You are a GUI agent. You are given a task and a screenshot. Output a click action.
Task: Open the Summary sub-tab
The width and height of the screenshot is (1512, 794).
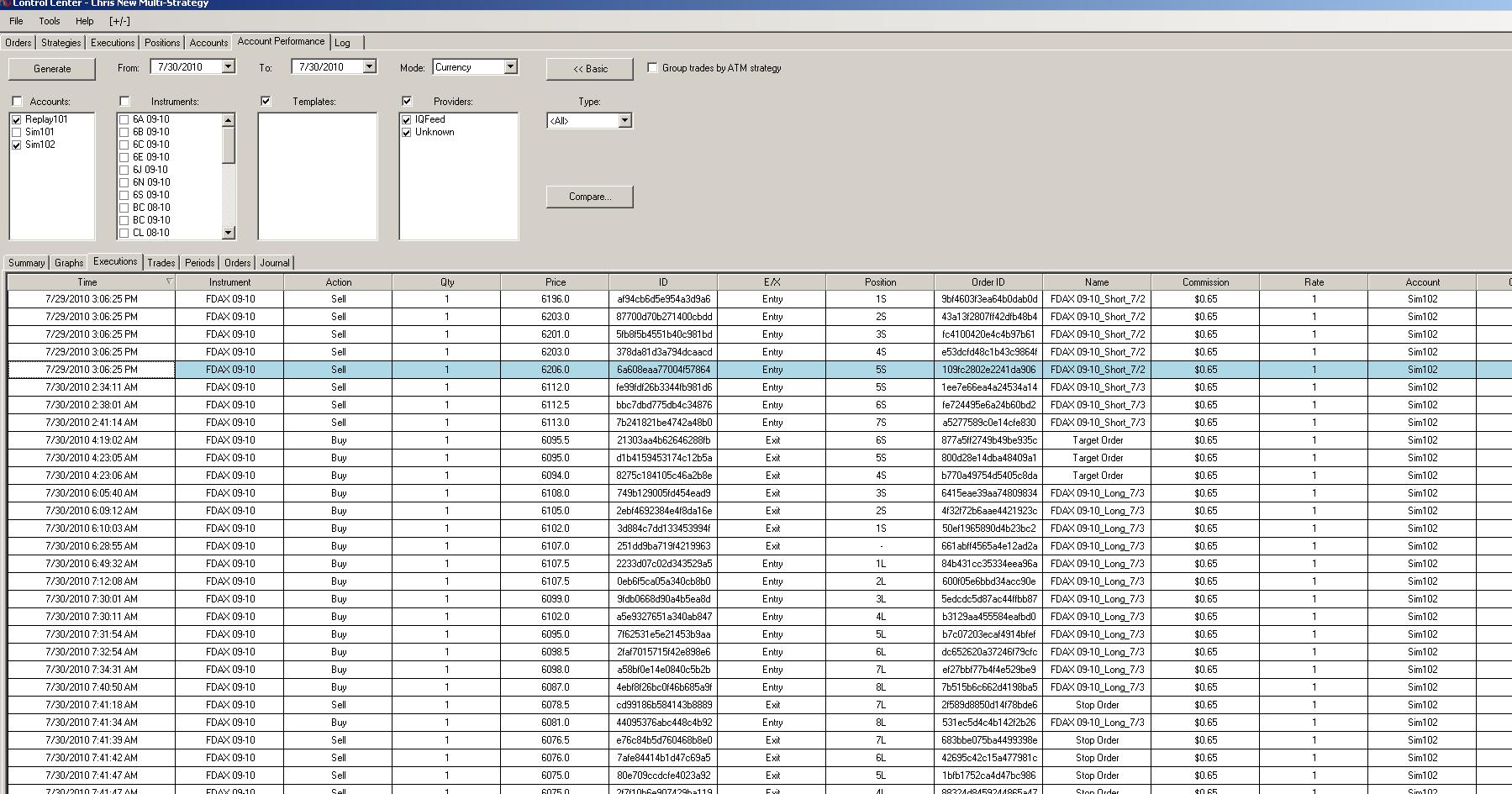[27, 263]
